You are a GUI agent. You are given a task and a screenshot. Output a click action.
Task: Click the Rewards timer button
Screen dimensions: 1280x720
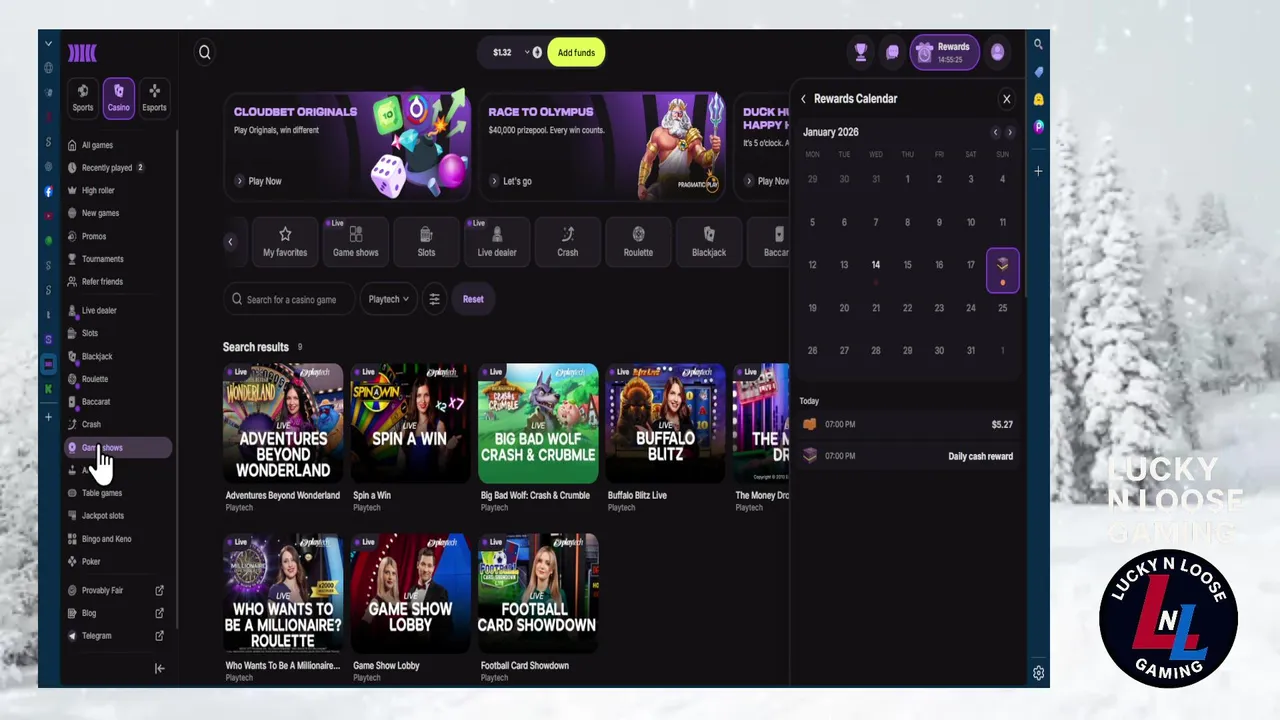click(x=944, y=53)
